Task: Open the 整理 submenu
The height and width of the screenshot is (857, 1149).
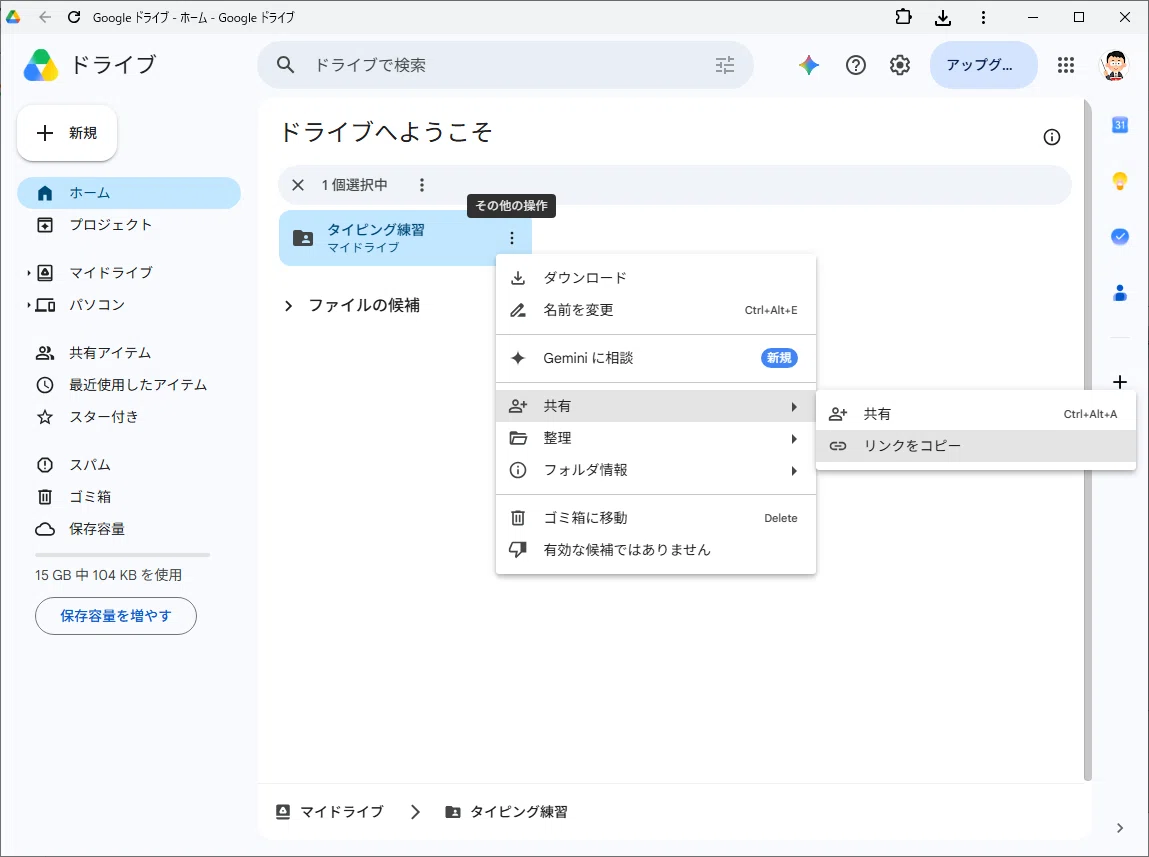Action: coord(656,438)
